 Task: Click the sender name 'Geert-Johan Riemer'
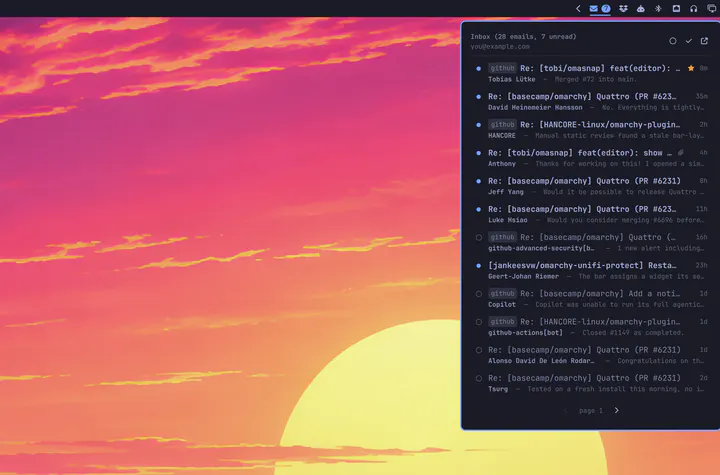pos(523,277)
